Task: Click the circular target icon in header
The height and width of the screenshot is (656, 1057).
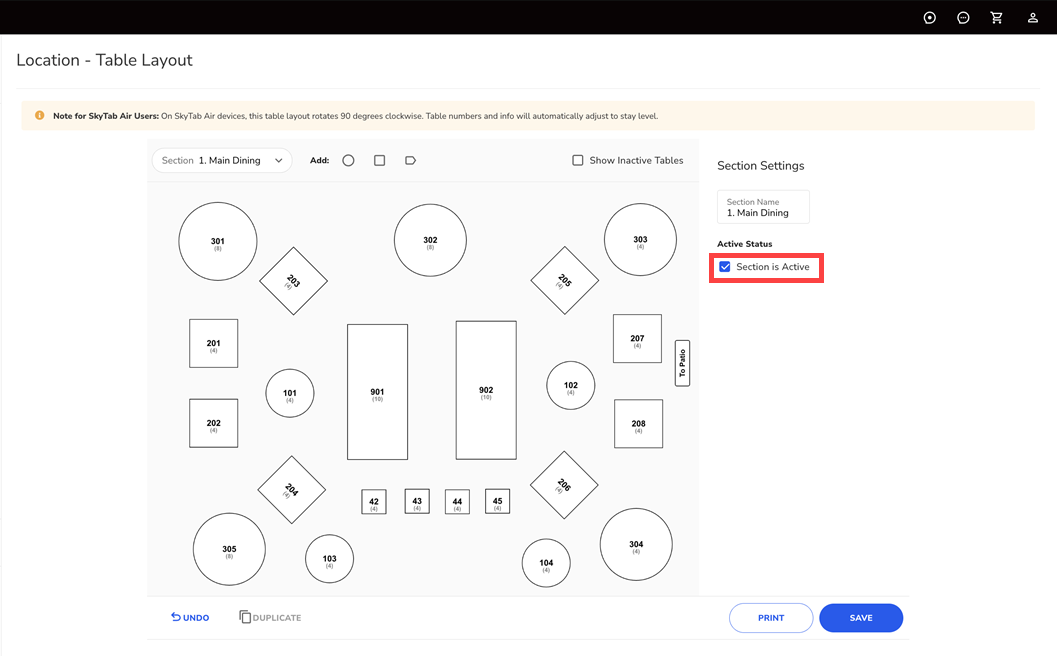Action: click(x=929, y=18)
